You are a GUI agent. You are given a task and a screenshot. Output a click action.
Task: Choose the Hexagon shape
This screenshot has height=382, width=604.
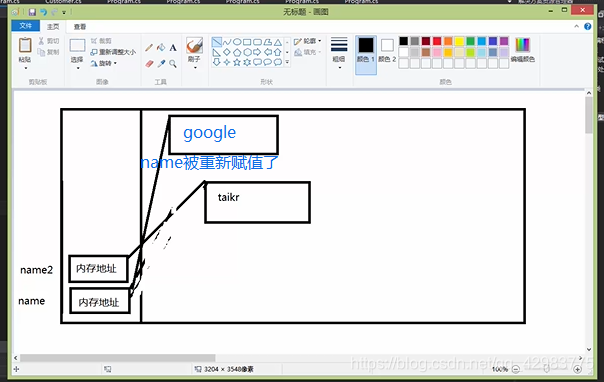coord(247,52)
